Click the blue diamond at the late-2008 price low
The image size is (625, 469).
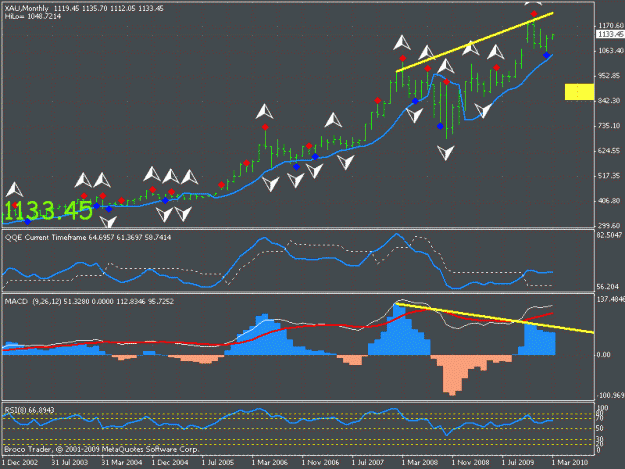[x=440, y=126]
